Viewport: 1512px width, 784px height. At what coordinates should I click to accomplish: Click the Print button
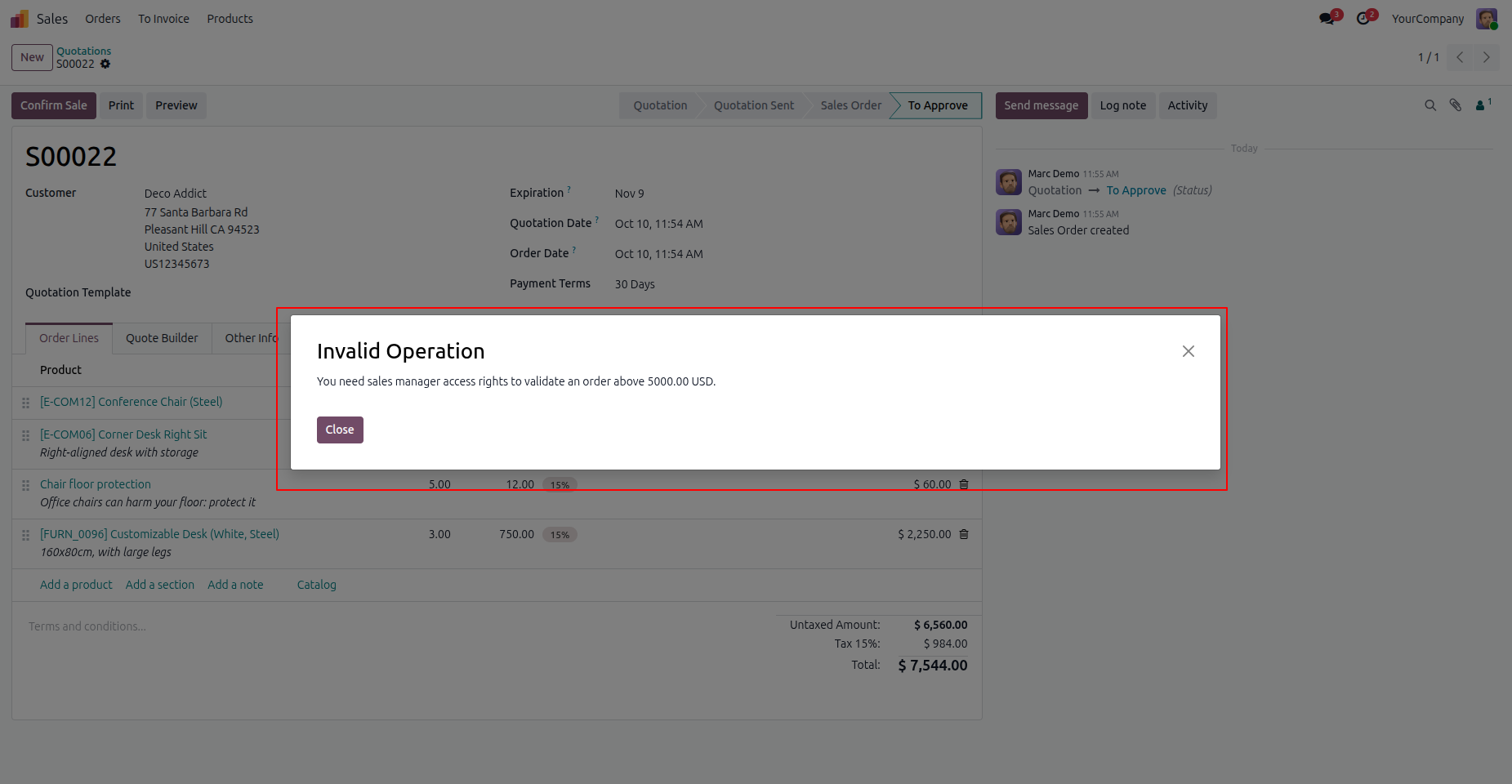point(121,105)
